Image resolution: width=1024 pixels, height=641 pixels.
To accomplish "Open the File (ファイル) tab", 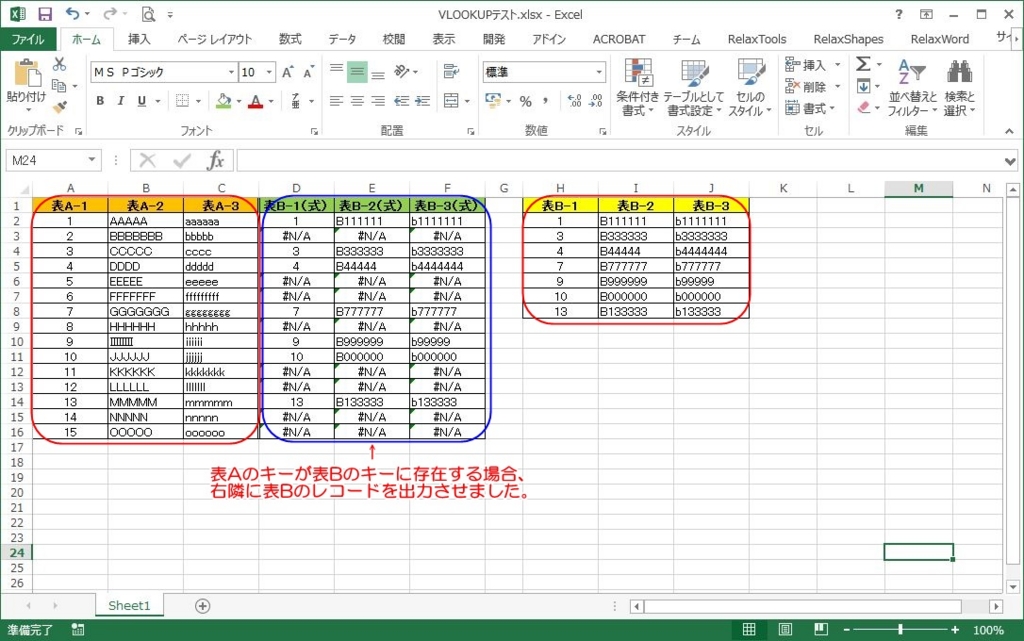I will [x=28, y=39].
